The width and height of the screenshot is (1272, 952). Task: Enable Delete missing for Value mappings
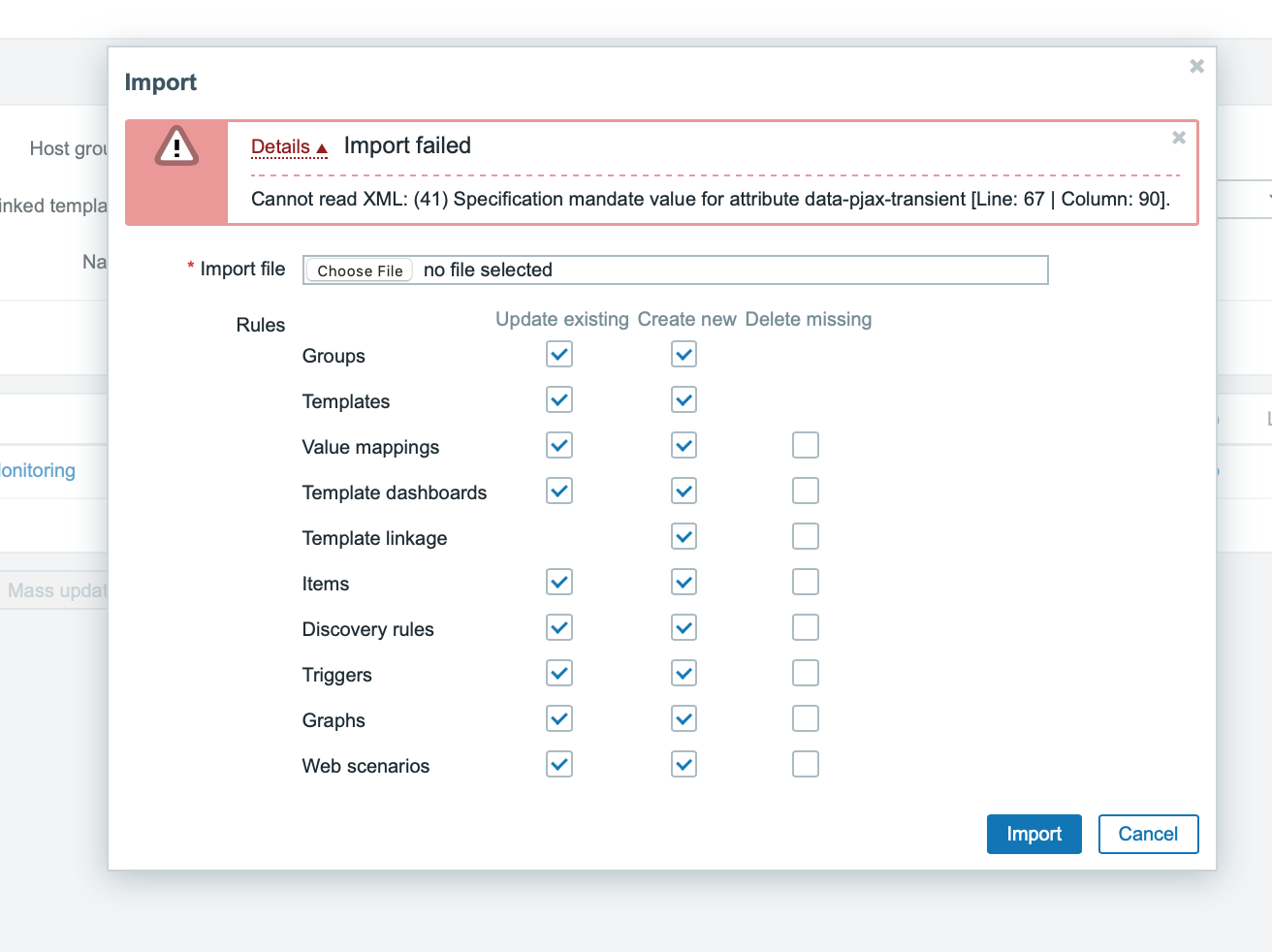805,446
